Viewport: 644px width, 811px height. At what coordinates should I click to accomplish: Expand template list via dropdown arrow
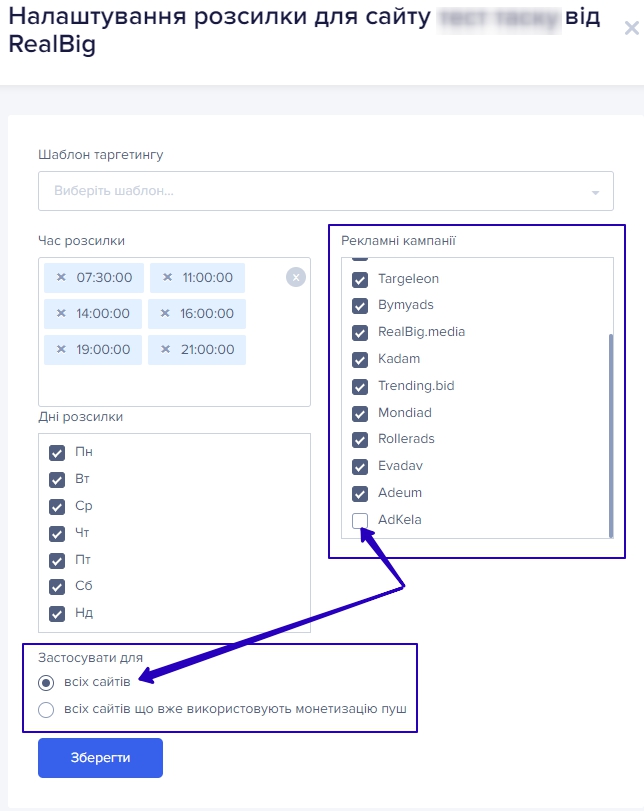tap(595, 192)
